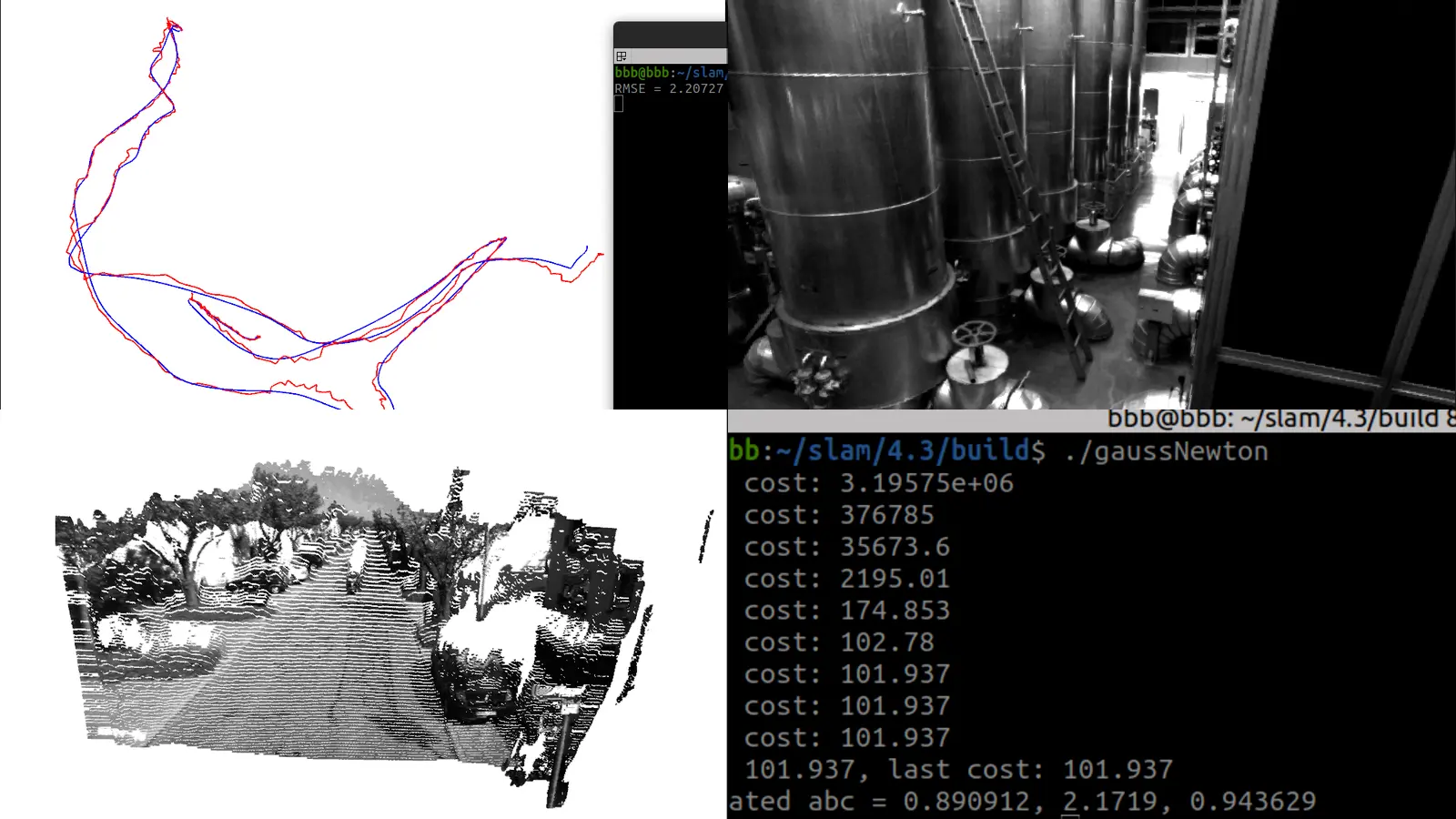1456x819 pixels.
Task: Click the terminal grid layout icon
Action: (x=621, y=56)
